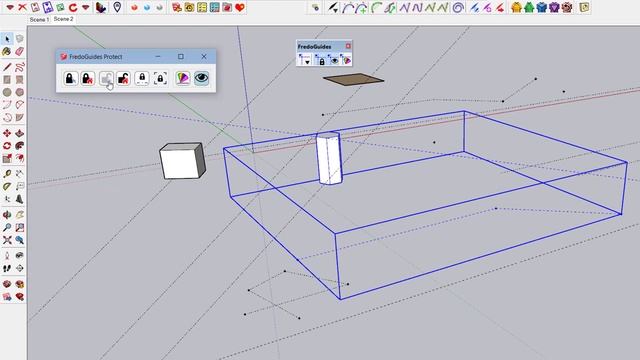Click the purple spiral curve tool
The height and width of the screenshot is (360, 640).
tap(458, 7)
